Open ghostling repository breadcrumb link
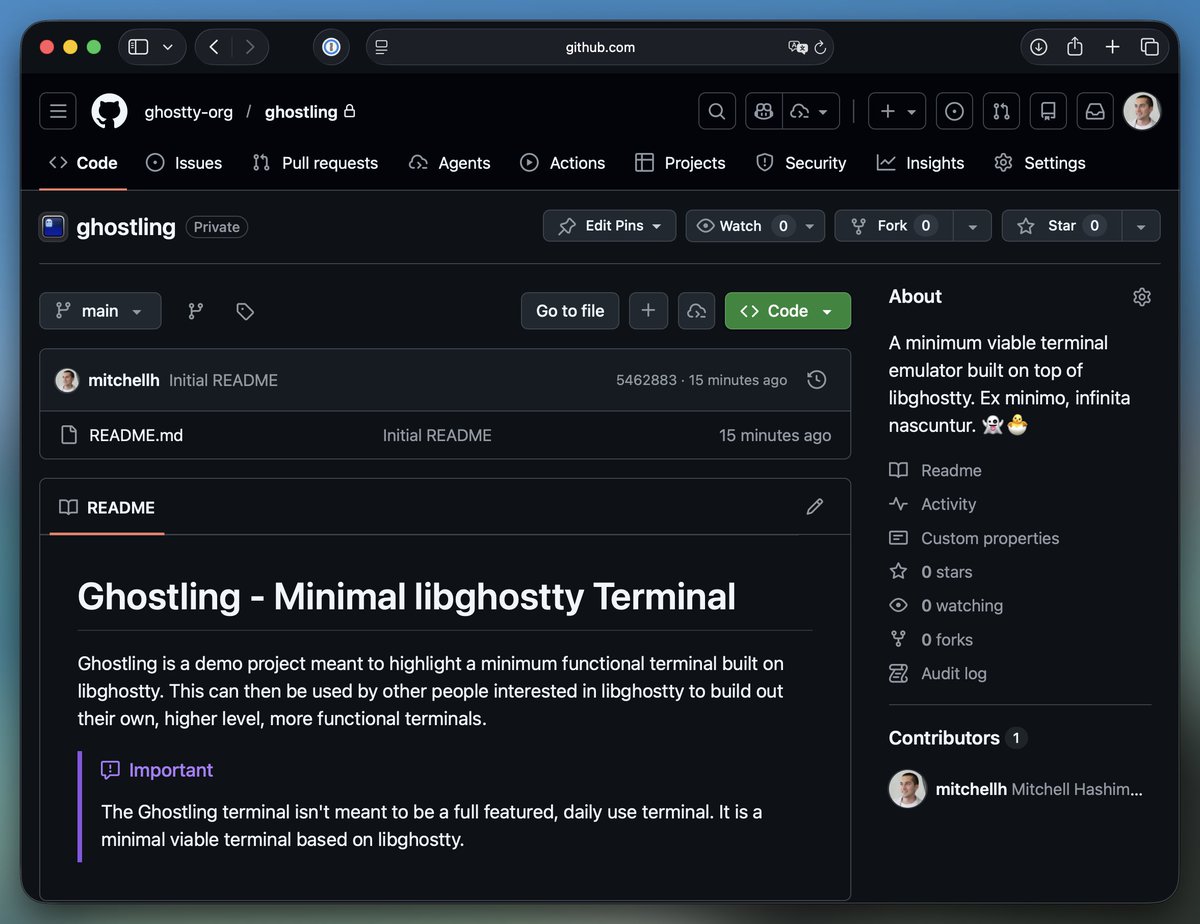The width and height of the screenshot is (1200, 924). tap(301, 112)
